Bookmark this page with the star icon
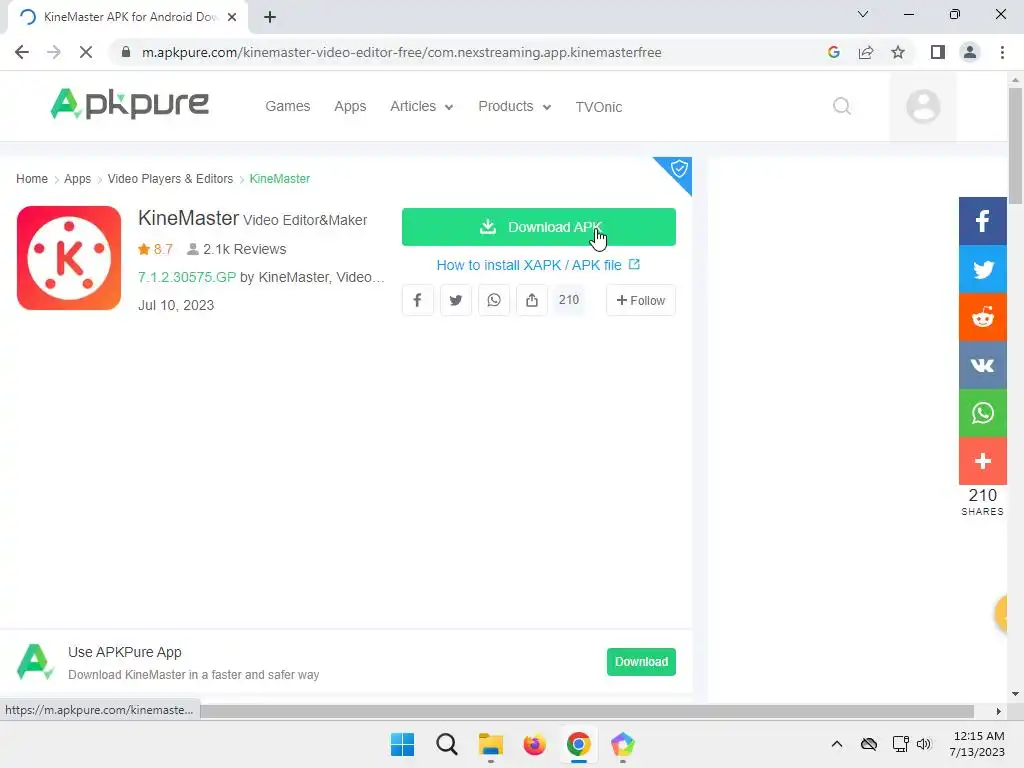1024x768 pixels. 898,52
